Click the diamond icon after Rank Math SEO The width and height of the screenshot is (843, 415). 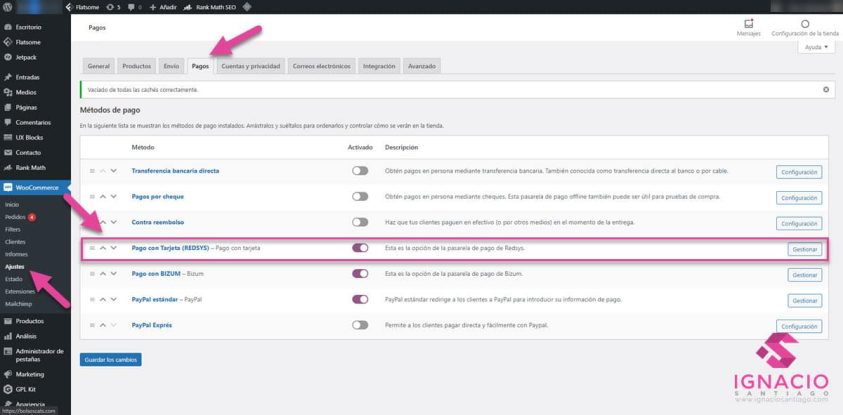pos(247,8)
